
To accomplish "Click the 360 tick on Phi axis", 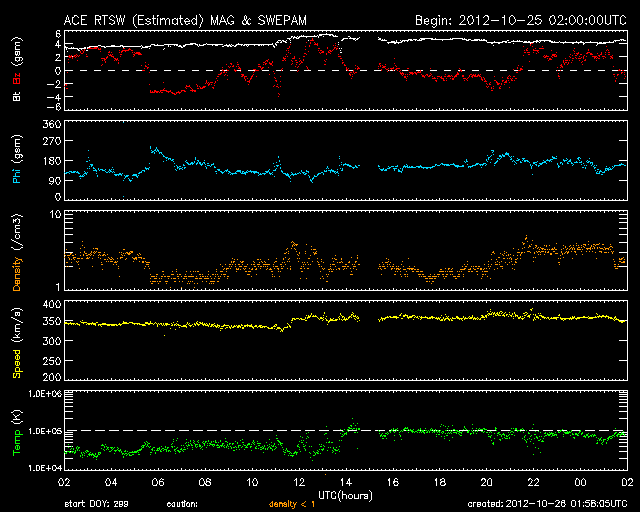I will (52, 124).
